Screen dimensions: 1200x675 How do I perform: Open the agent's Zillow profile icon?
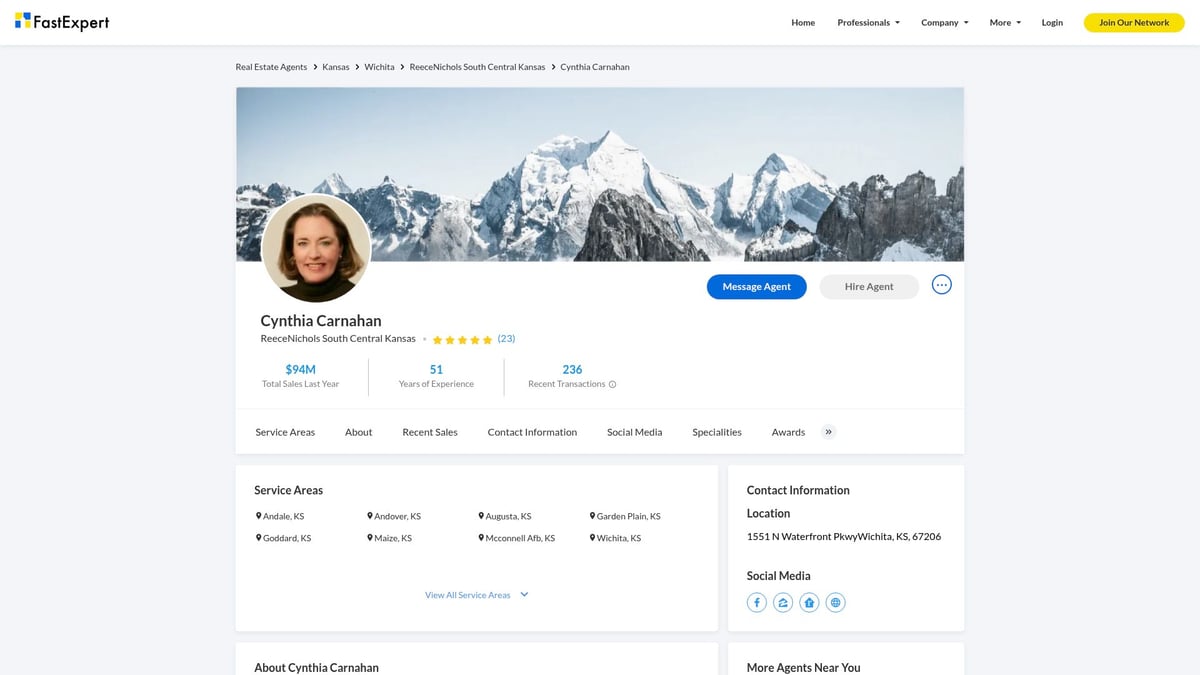tap(783, 602)
